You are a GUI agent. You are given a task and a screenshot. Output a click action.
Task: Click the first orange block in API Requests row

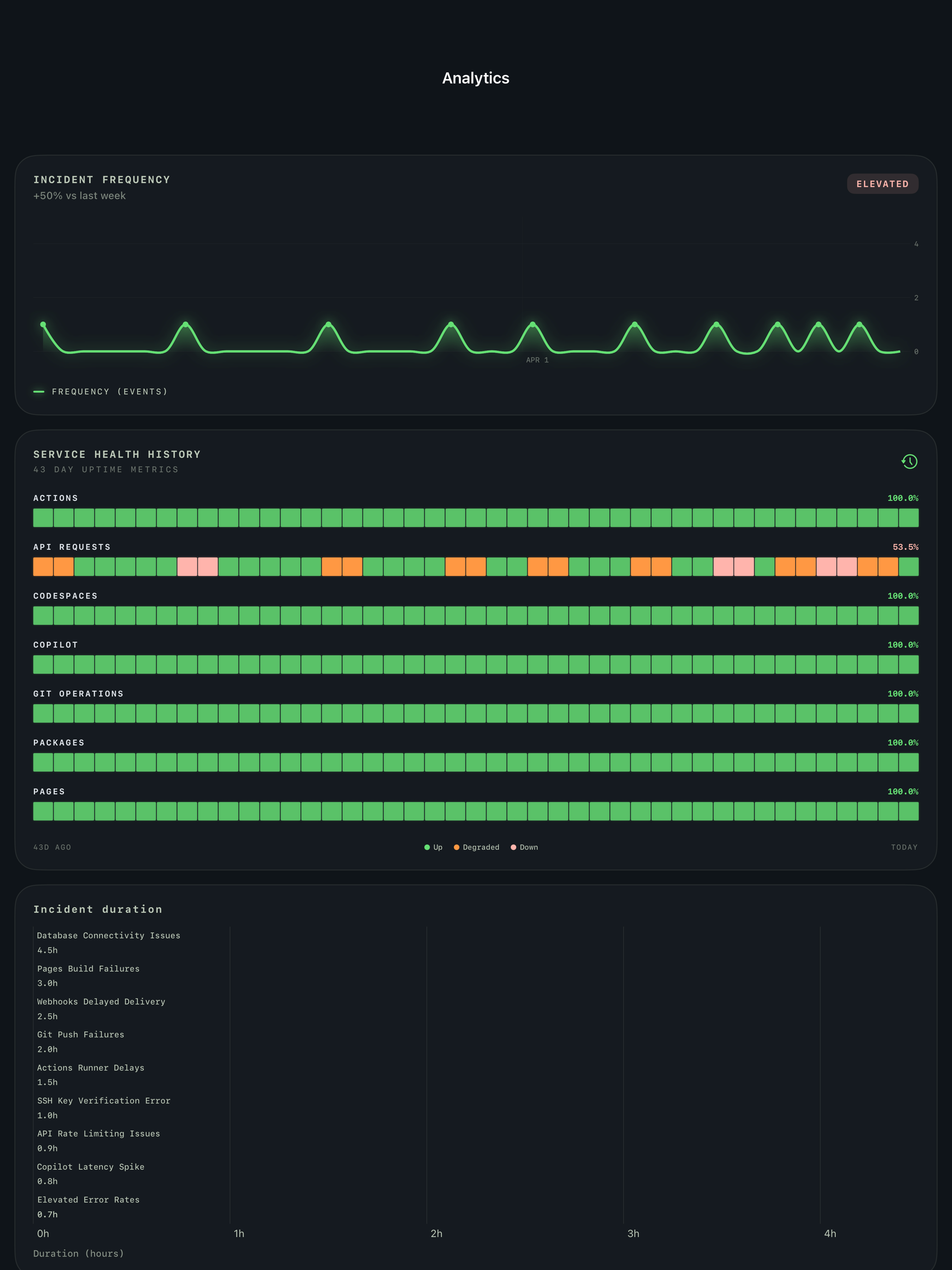pyautogui.click(x=43, y=567)
